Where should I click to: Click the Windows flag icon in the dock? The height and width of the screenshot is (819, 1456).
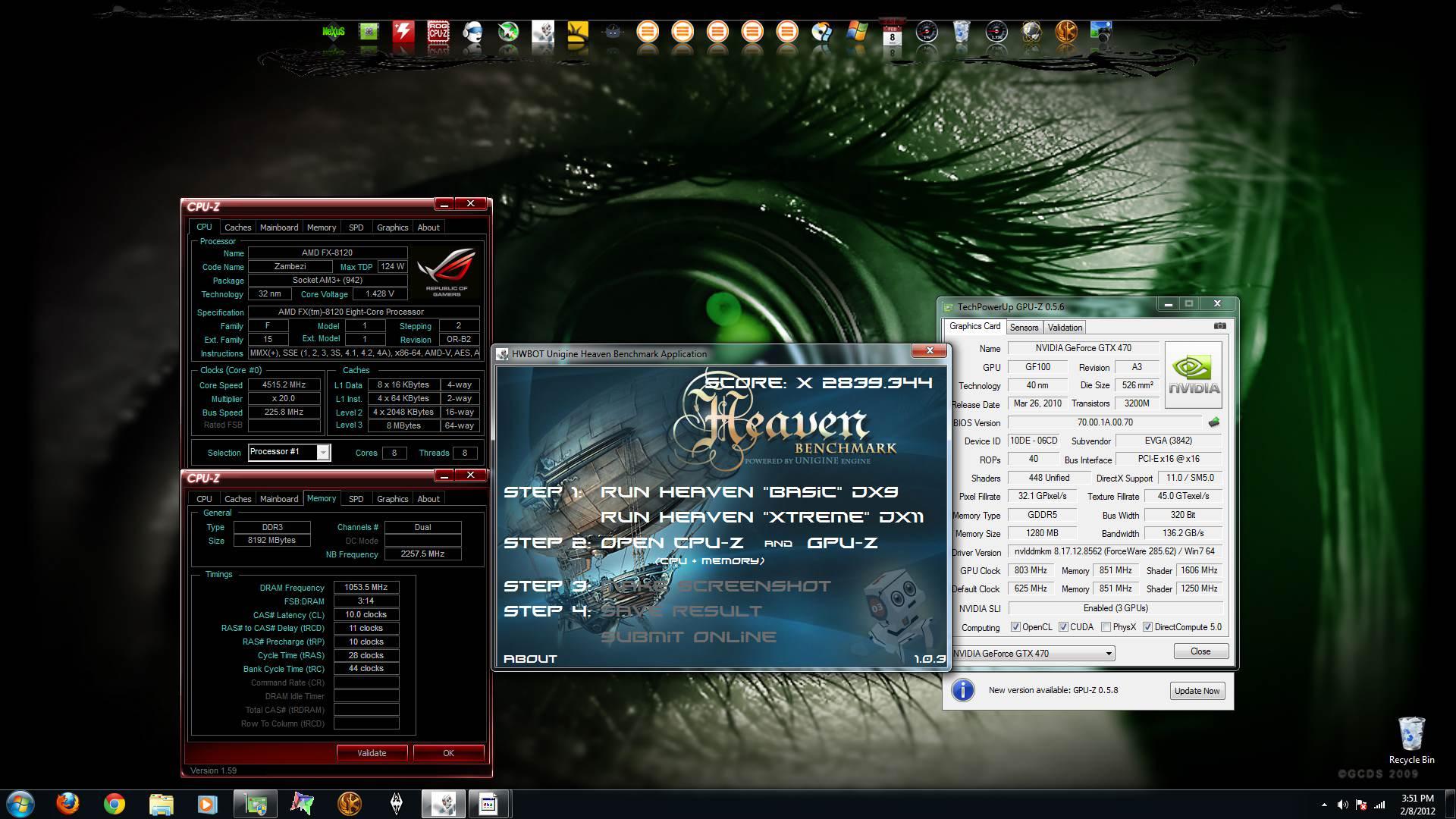pos(857,32)
